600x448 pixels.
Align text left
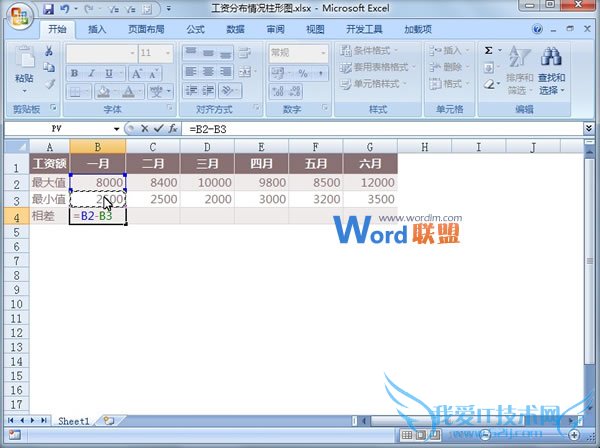[x=191, y=72]
